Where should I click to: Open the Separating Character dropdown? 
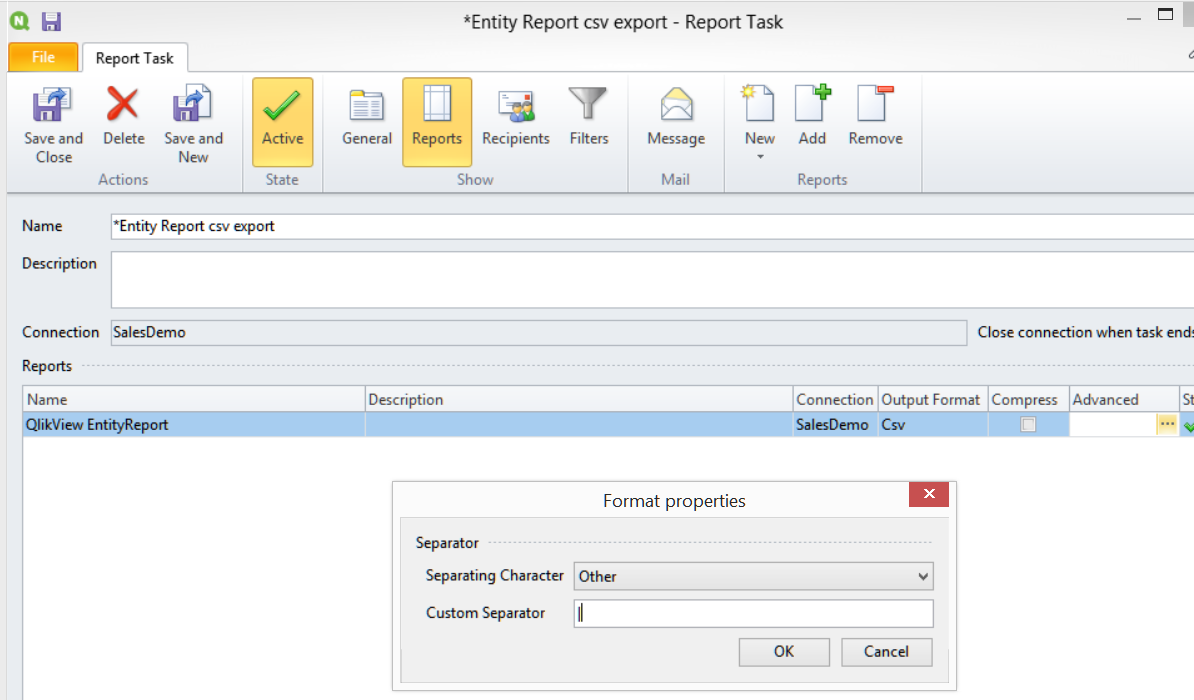pos(753,577)
